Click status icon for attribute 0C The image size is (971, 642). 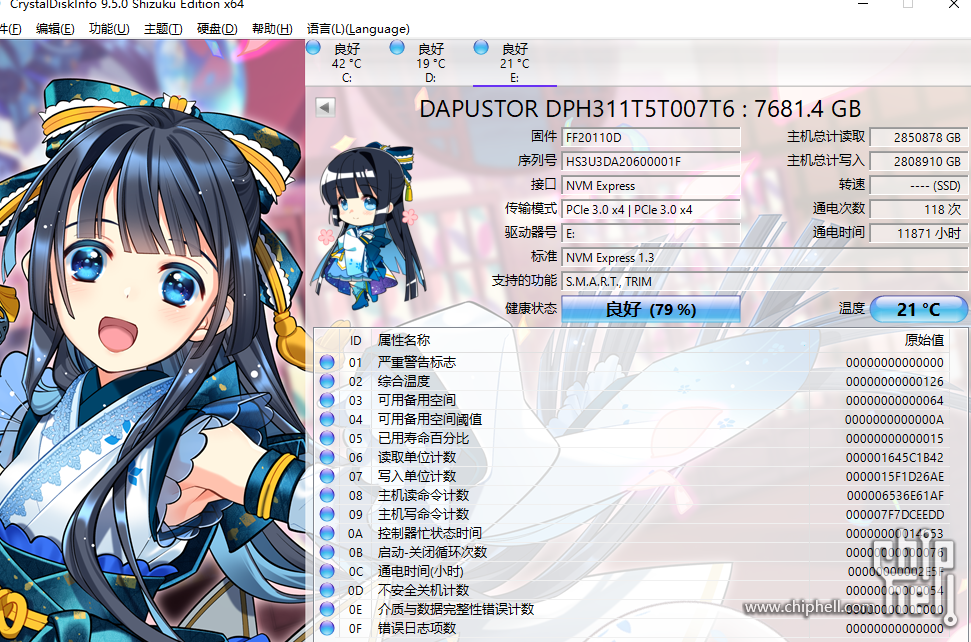[327, 571]
